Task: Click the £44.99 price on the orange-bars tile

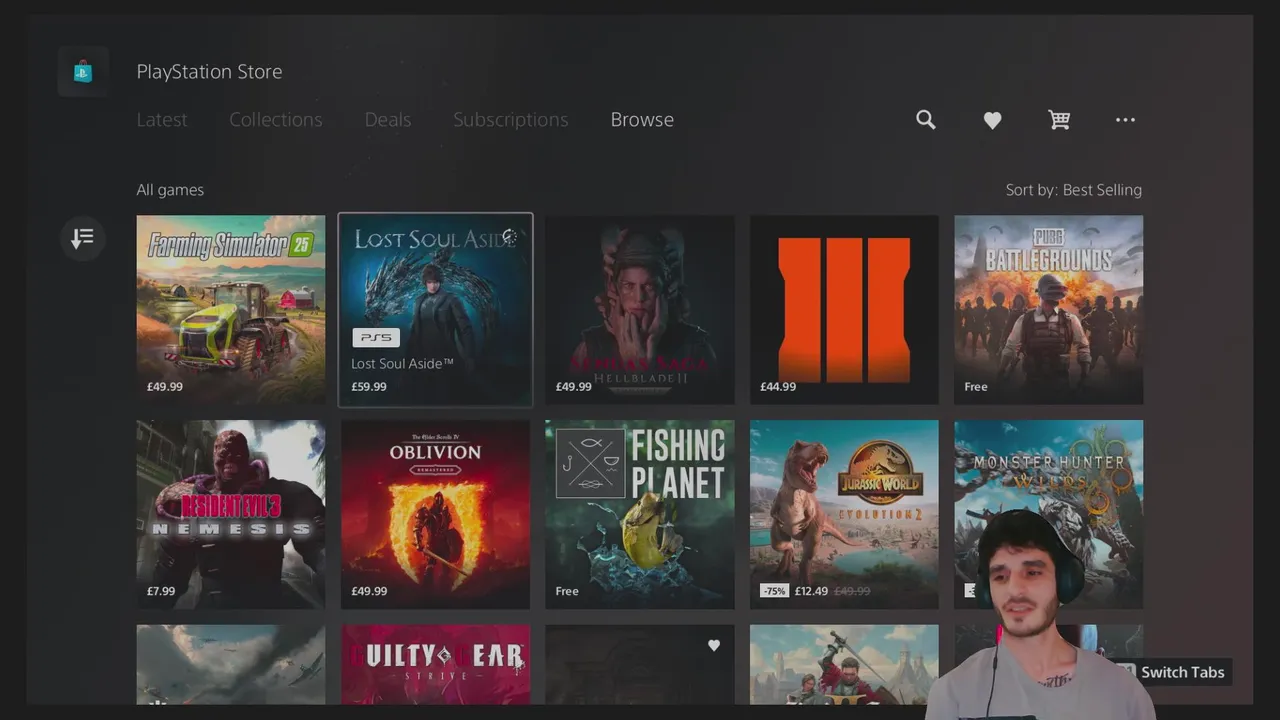Action: 778,387
